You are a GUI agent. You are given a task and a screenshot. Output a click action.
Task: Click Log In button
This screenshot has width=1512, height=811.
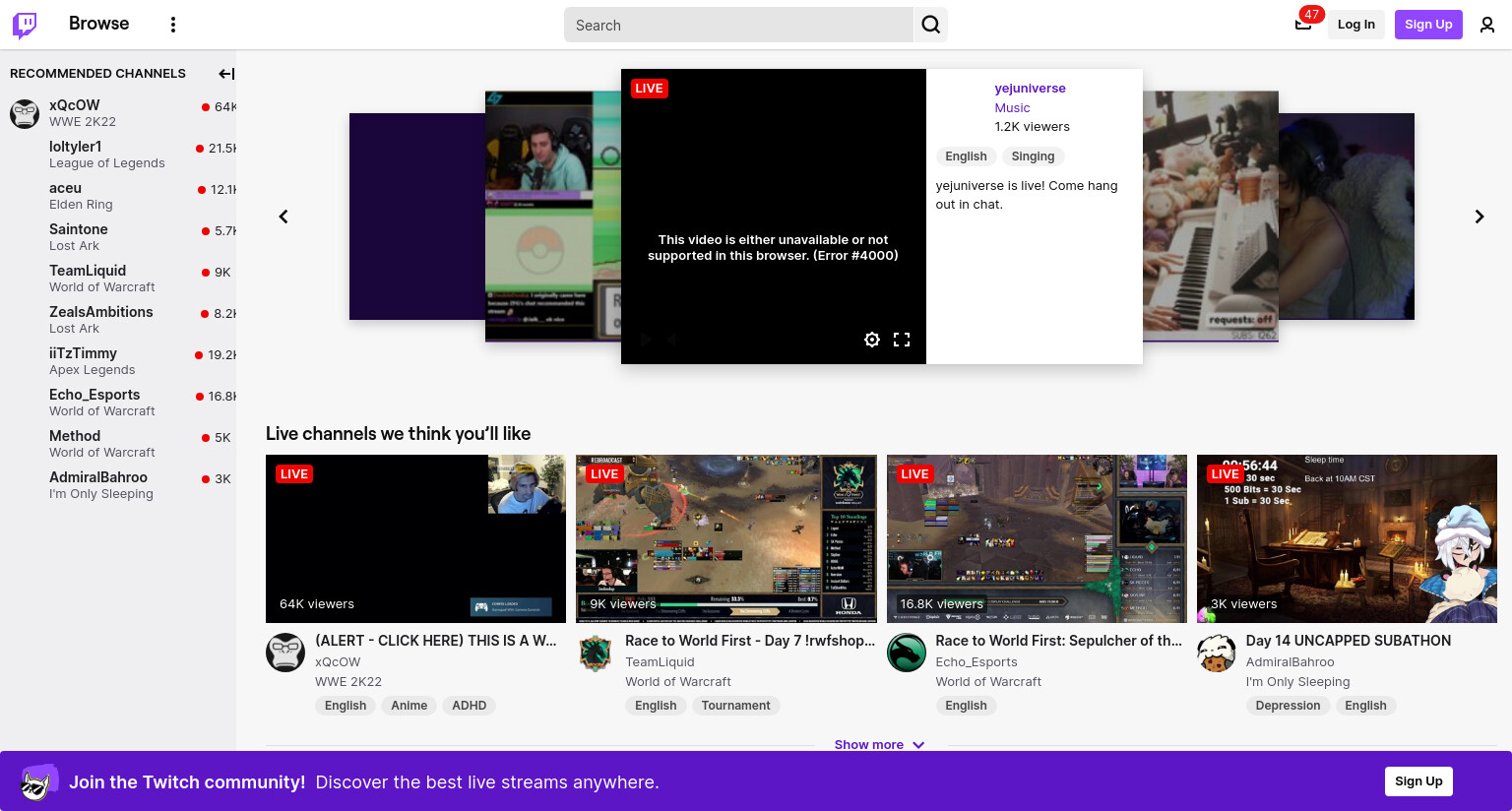[1355, 25]
